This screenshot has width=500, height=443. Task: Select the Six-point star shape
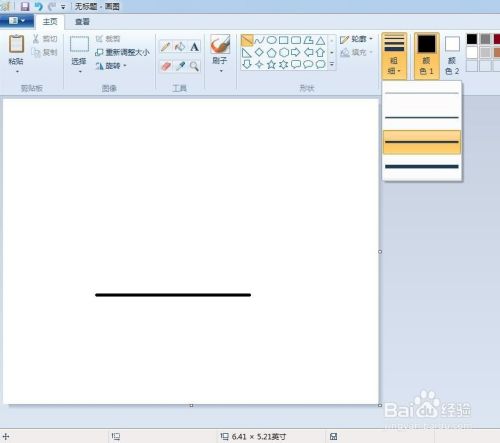tap(284, 64)
